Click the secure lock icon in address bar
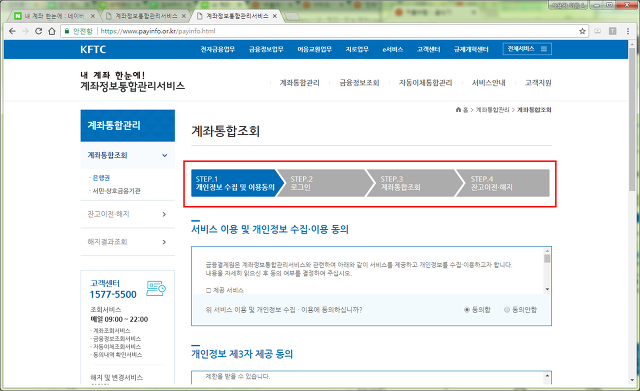Viewport: 640px width, 391px height. coord(67,31)
